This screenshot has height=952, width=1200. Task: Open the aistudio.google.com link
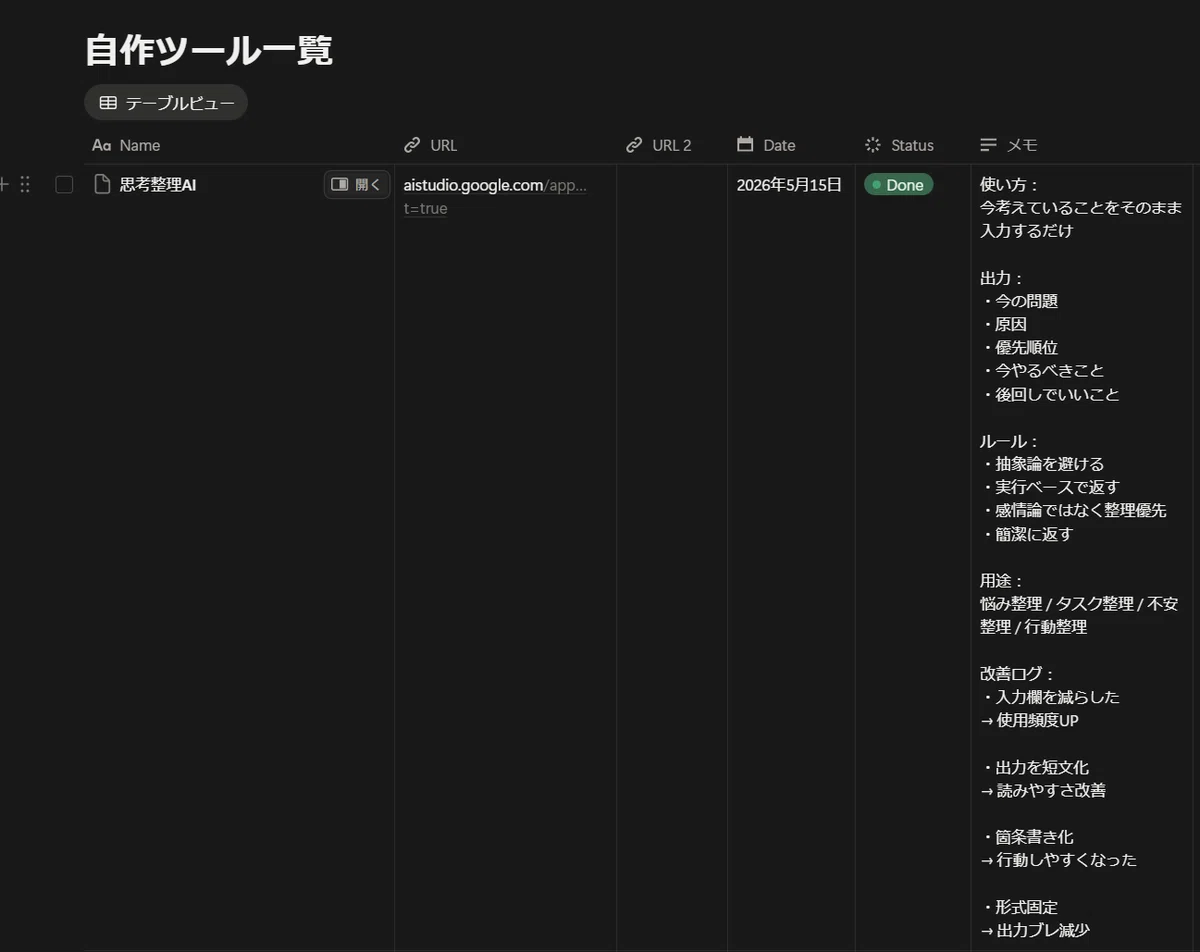(495, 196)
